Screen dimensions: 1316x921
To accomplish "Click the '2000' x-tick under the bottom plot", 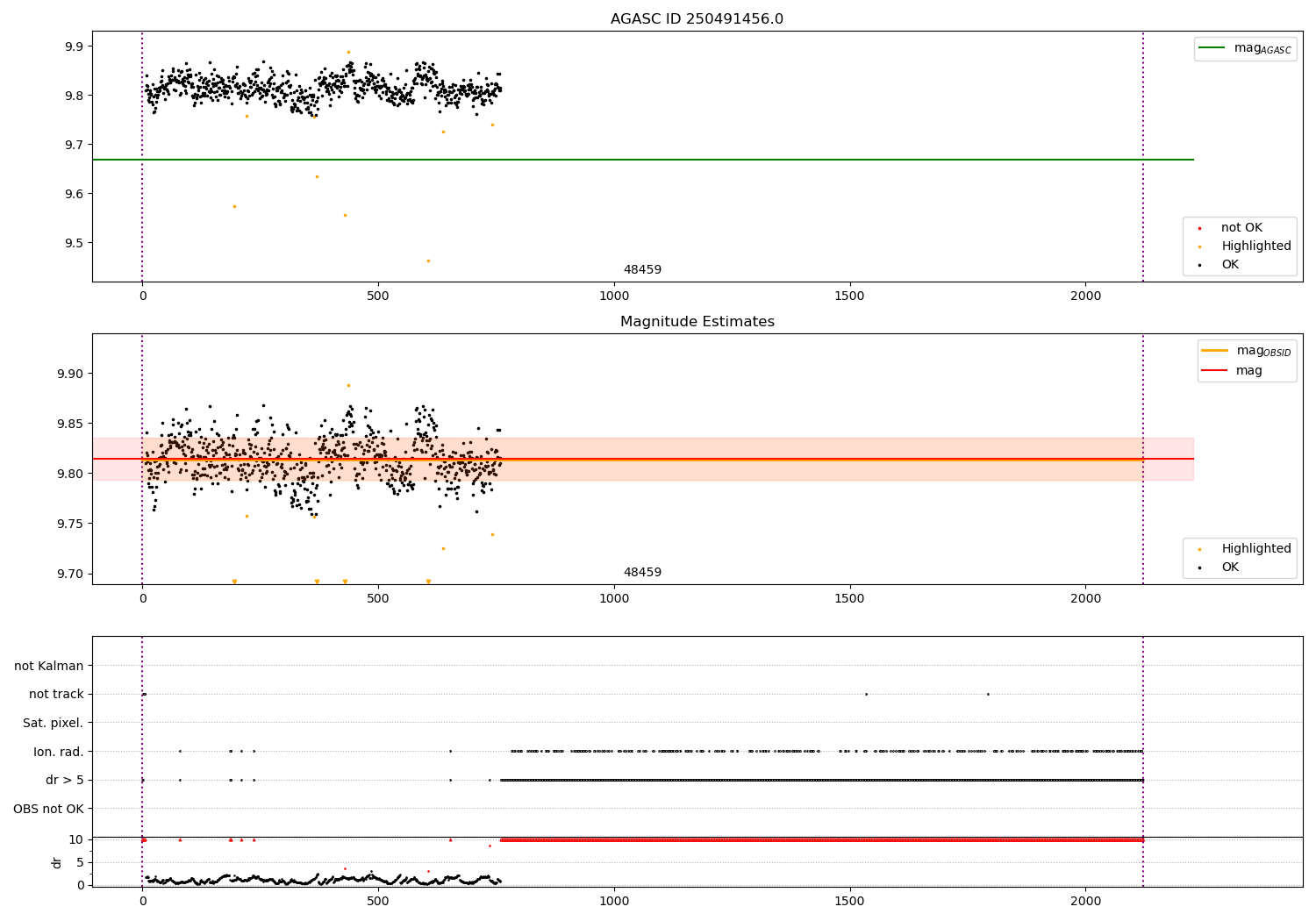I will tap(1086, 902).
